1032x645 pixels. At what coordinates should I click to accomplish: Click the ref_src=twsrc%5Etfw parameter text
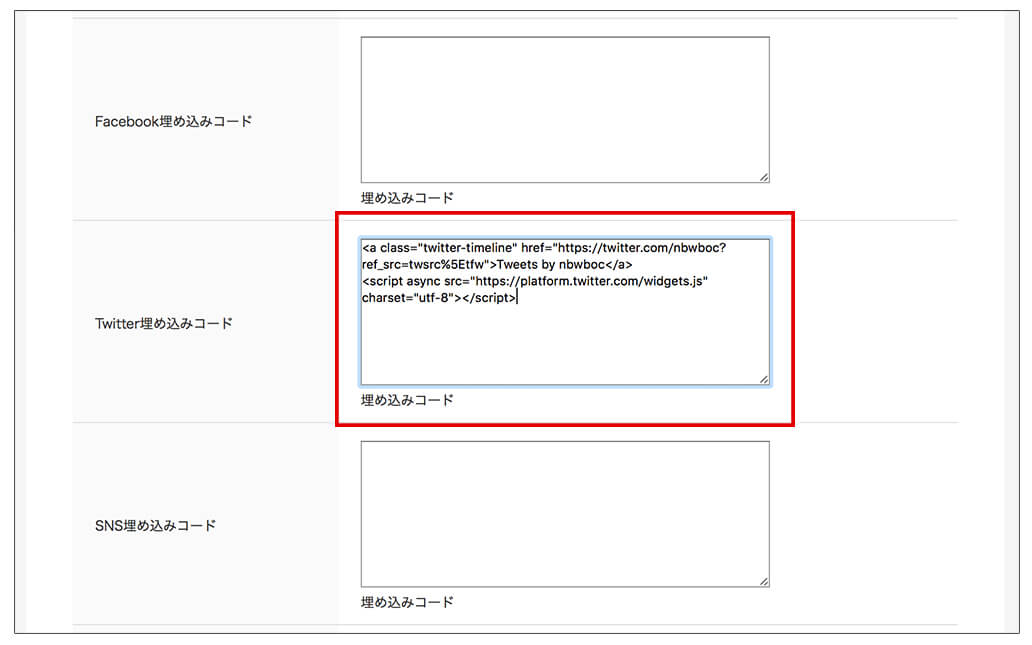(x=423, y=264)
